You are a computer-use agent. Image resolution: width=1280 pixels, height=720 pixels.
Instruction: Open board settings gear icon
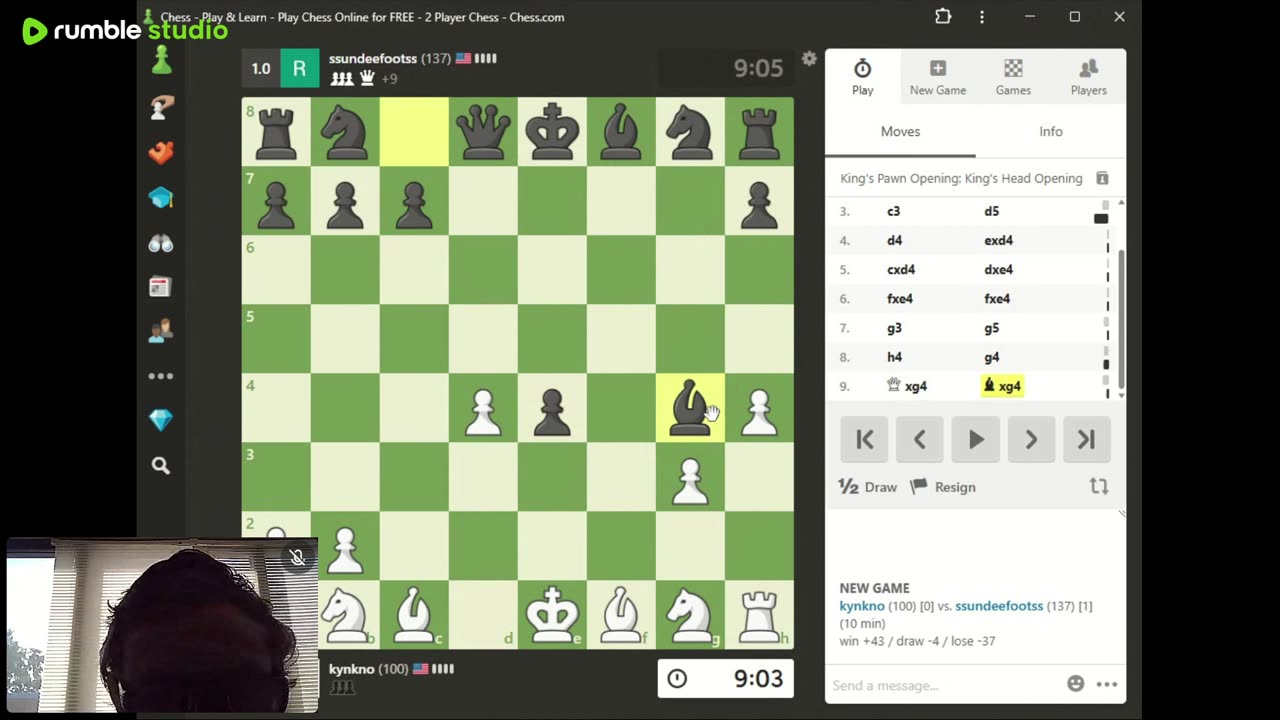click(x=809, y=59)
